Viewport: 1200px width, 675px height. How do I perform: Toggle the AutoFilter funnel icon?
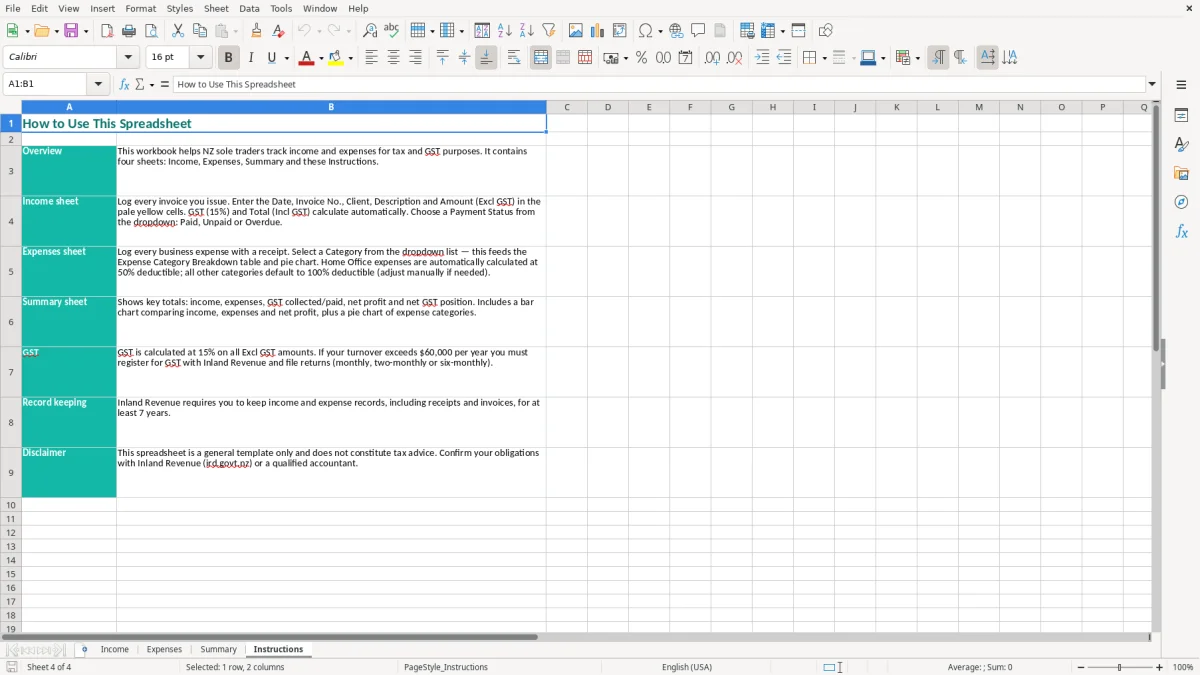(x=549, y=31)
